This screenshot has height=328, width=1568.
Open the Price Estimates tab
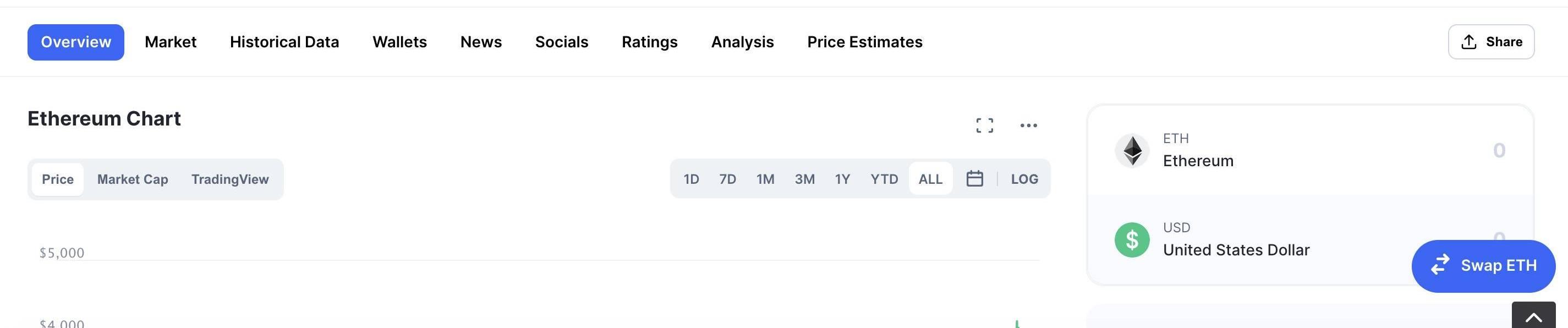click(864, 42)
